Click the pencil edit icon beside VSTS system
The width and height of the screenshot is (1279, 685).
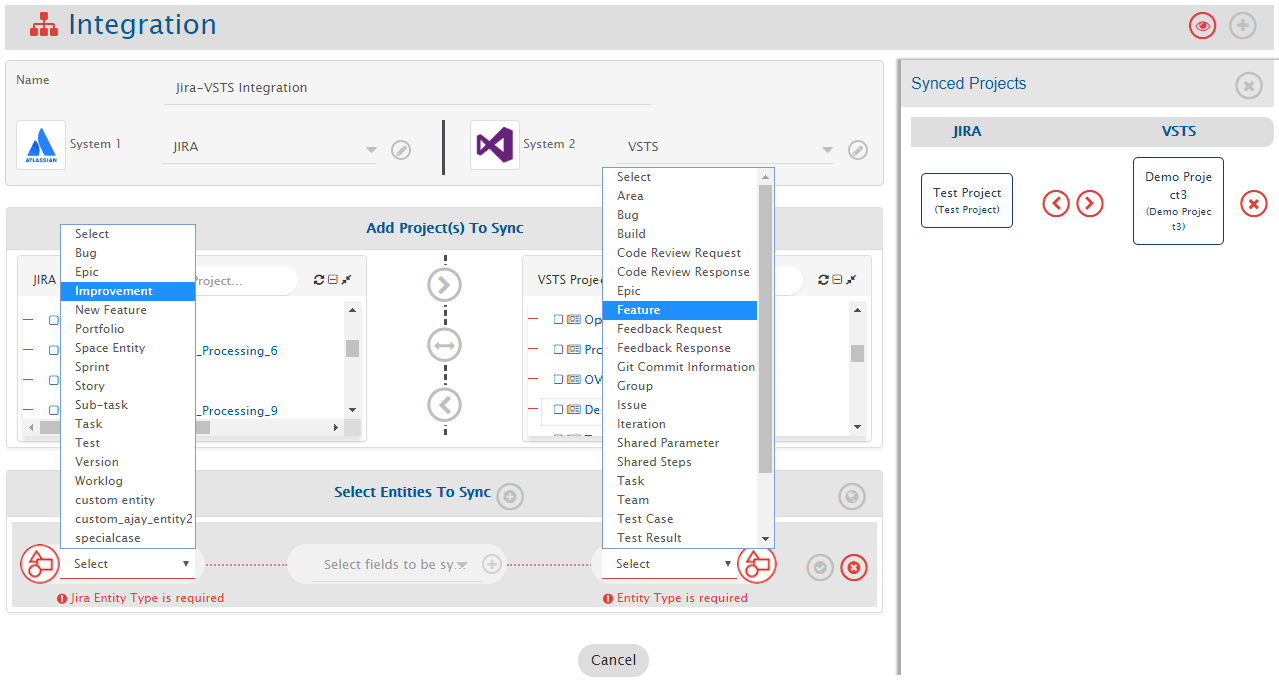click(x=857, y=150)
